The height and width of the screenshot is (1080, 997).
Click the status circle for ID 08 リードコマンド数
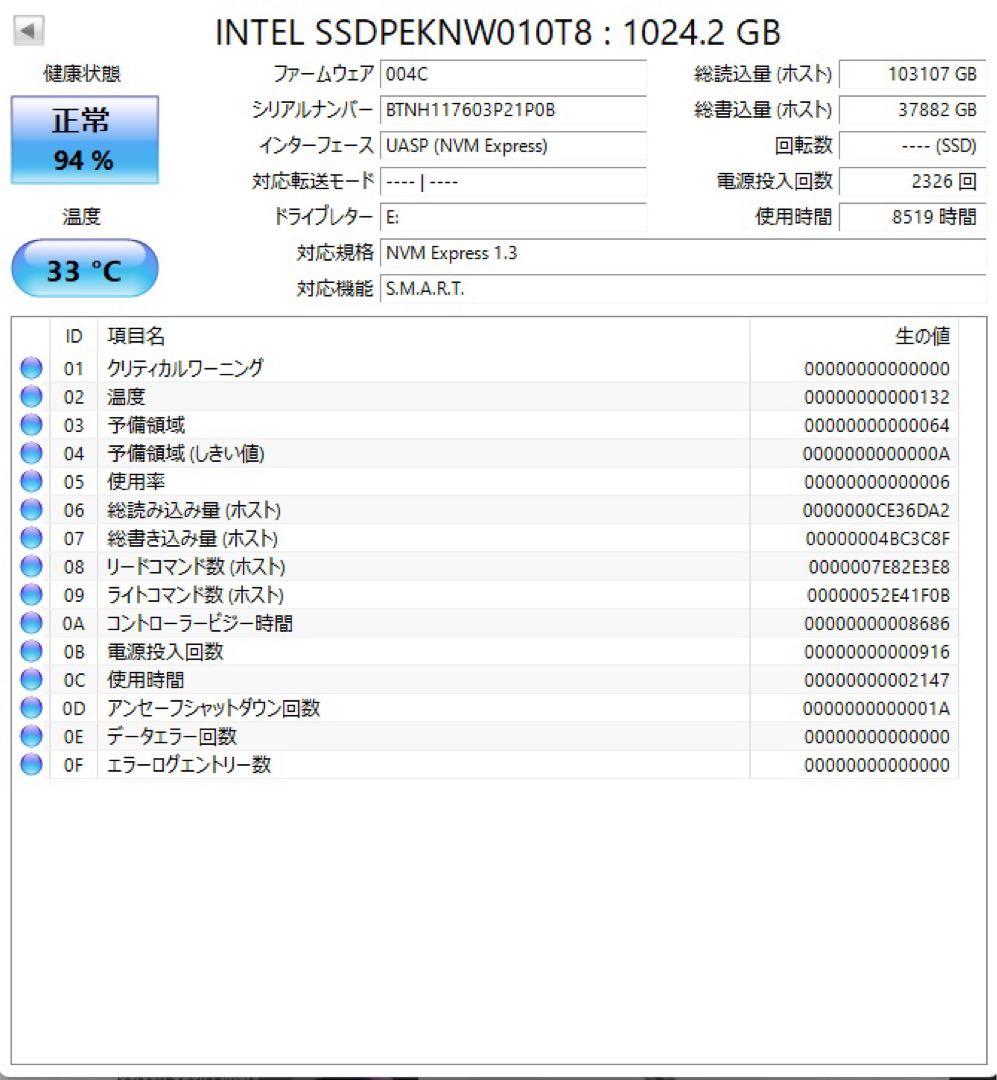pyautogui.click(x=31, y=566)
